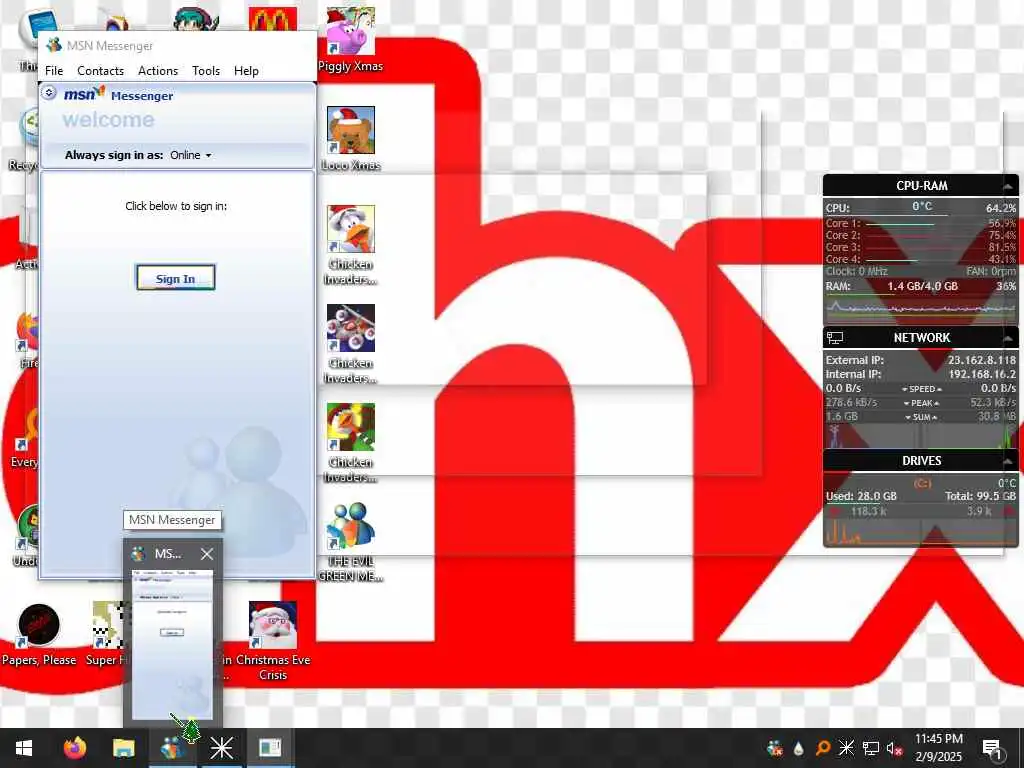Open THE EVIL GREEN ME... desktop shortcut
Image resolution: width=1024 pixels, height=768 pixels.
click(x=351, y=542)
